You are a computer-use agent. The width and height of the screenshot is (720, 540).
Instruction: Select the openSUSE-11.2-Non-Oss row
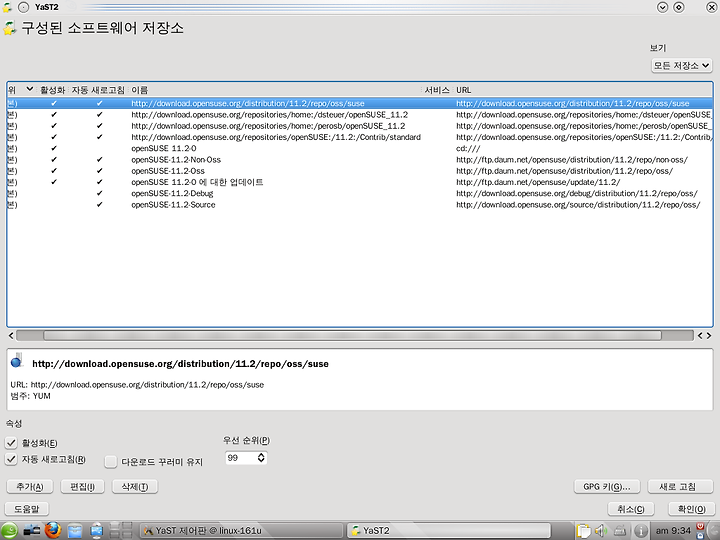pos(360,159)
